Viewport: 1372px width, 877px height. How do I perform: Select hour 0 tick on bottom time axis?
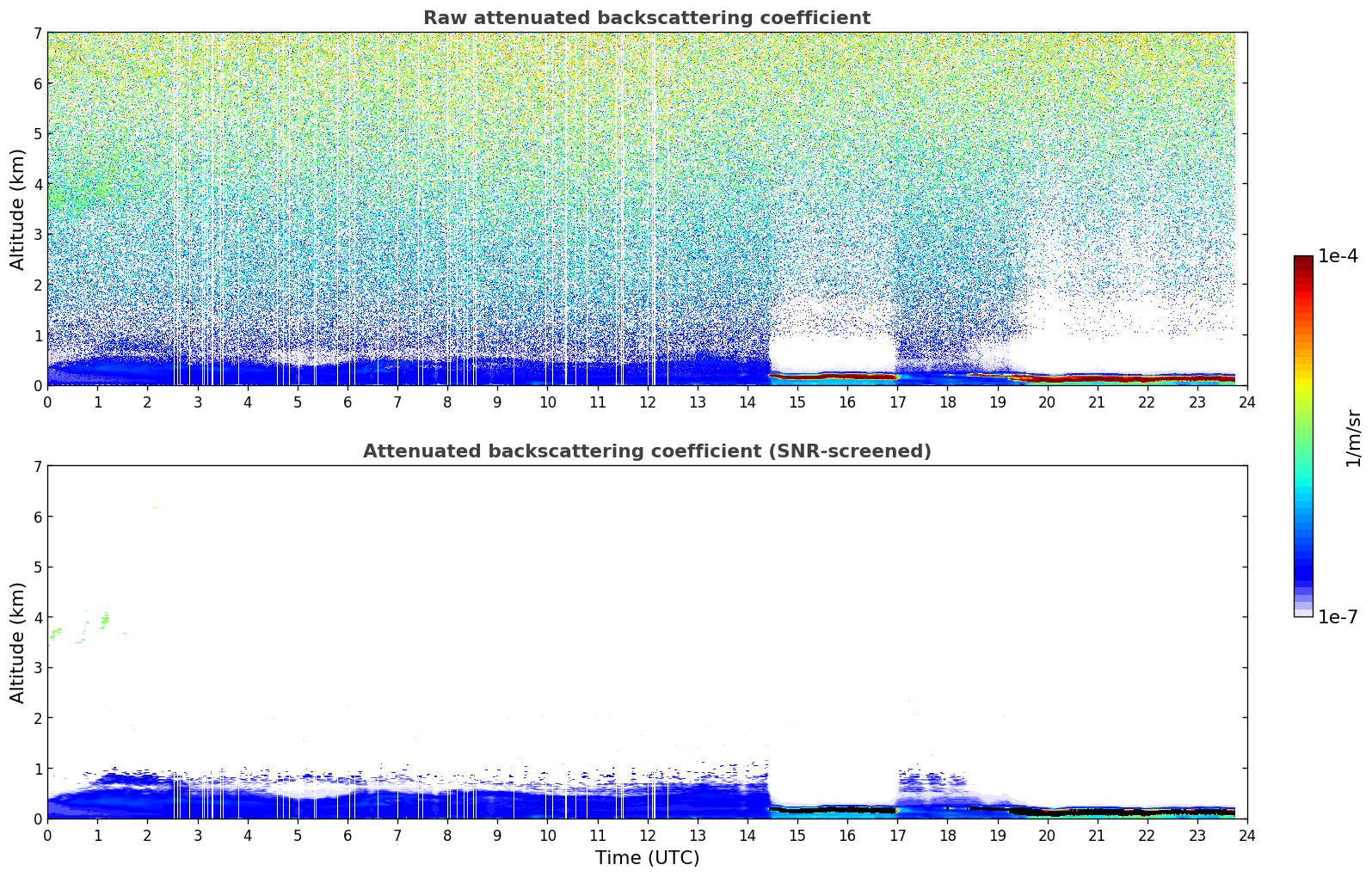(x=47, y=836)
